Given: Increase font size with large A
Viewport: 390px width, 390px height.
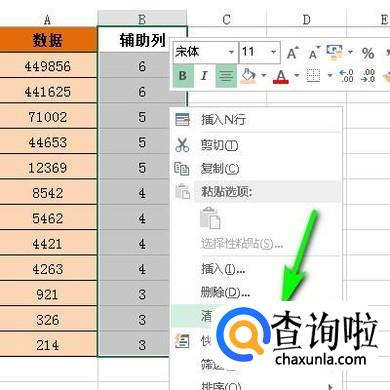Looking at the screenshot, I should 292,53.
